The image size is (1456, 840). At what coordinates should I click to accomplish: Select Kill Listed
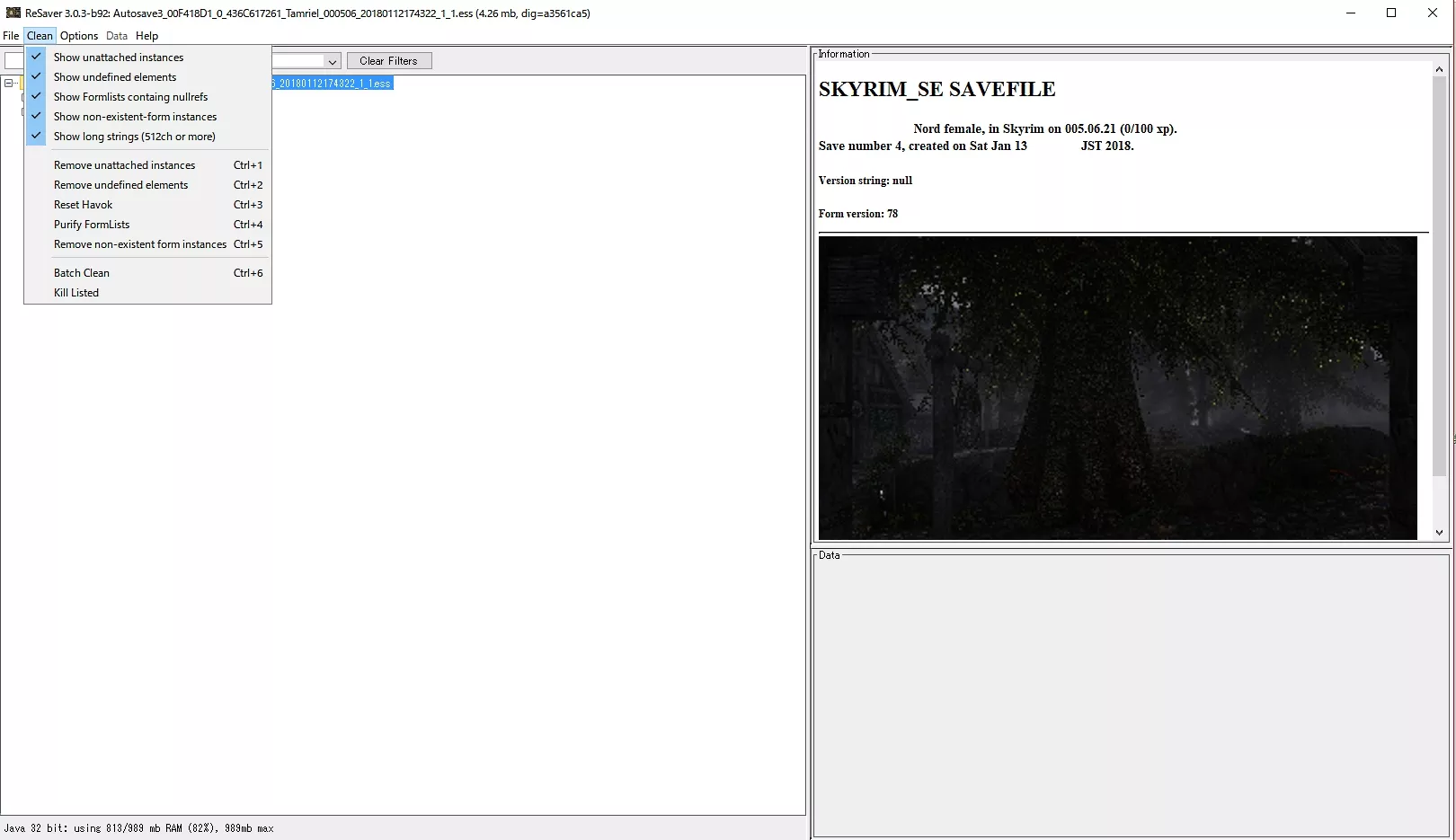148,293
